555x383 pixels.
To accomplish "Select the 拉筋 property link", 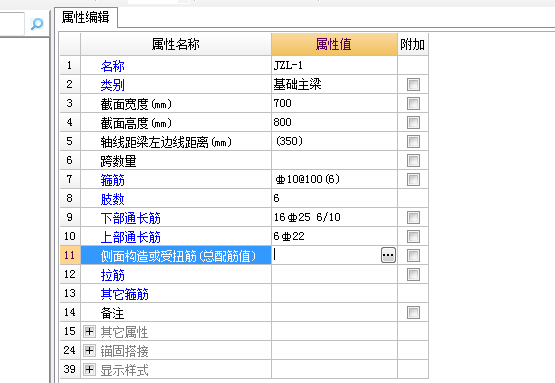I will tap(113, 275).
